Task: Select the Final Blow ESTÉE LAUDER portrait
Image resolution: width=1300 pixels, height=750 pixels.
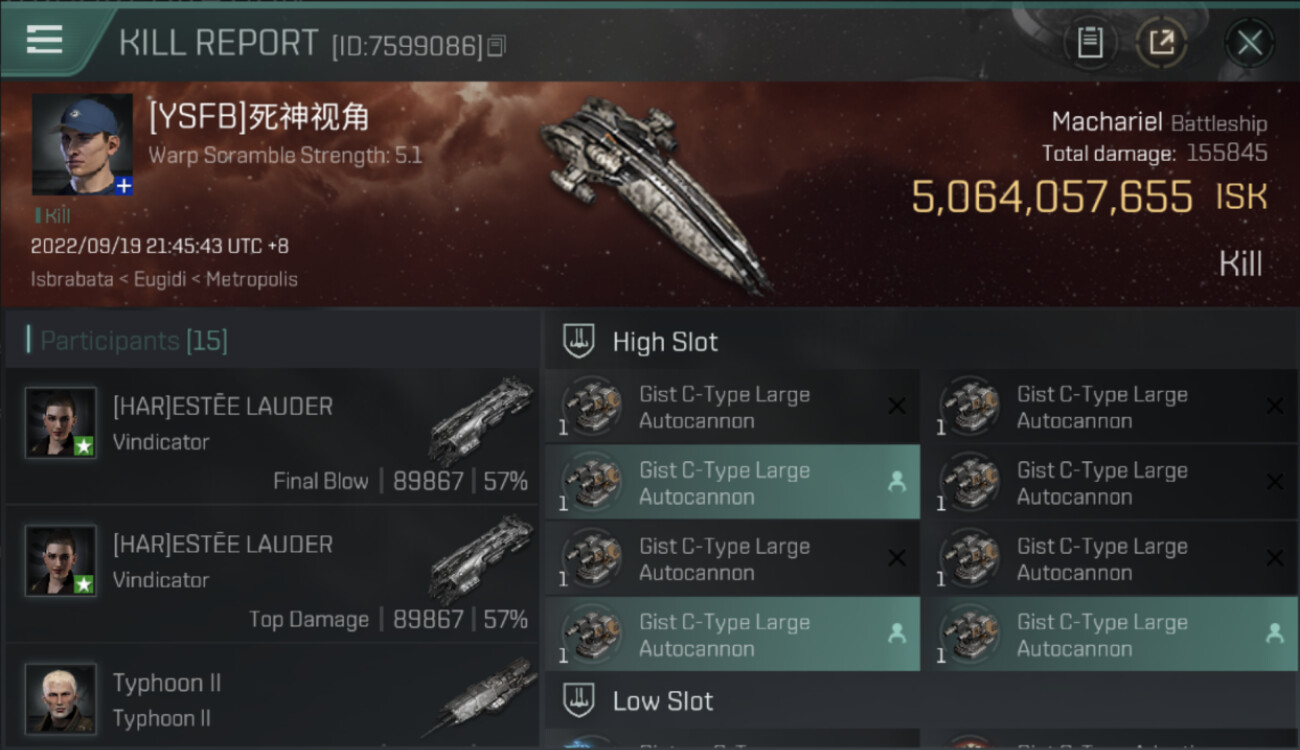Action: click(61, 423)
